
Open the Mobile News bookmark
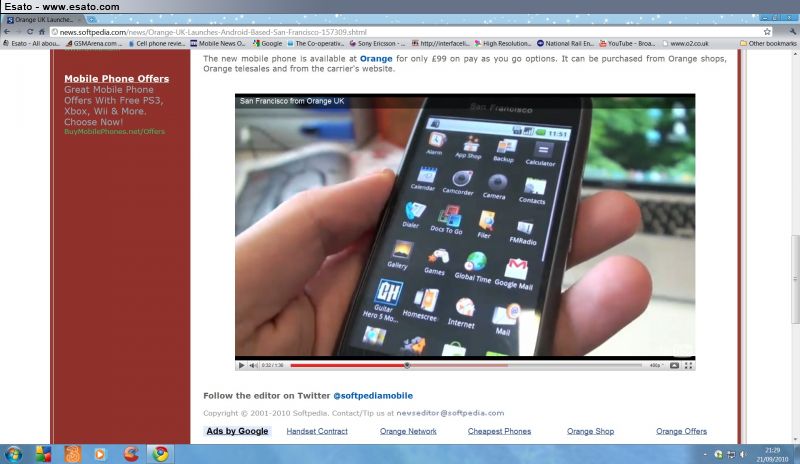click(x=218, y=43)
